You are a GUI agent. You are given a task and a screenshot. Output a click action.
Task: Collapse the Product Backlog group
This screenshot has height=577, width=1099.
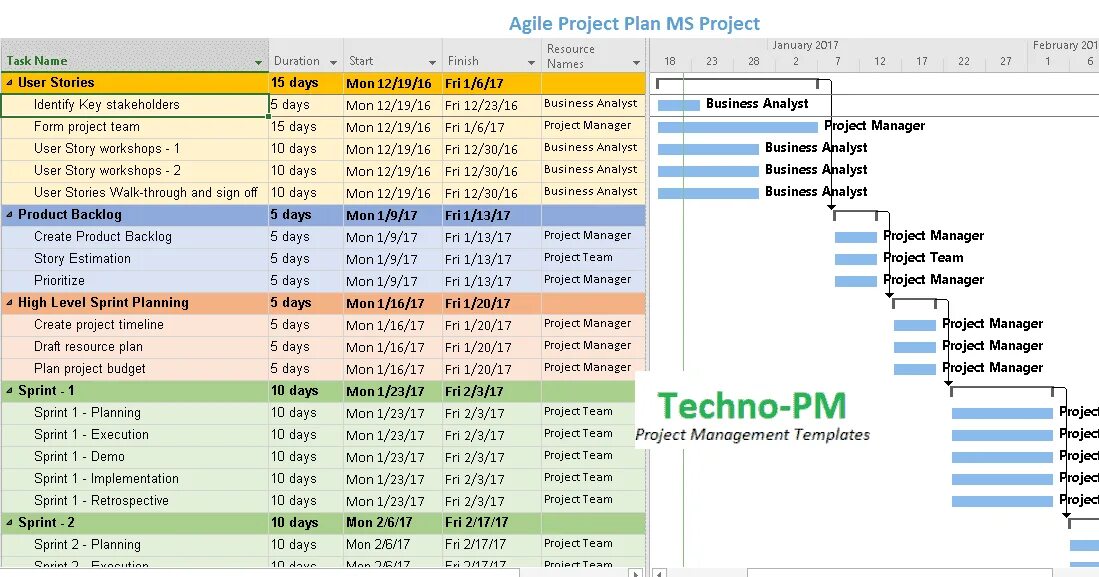12,214
